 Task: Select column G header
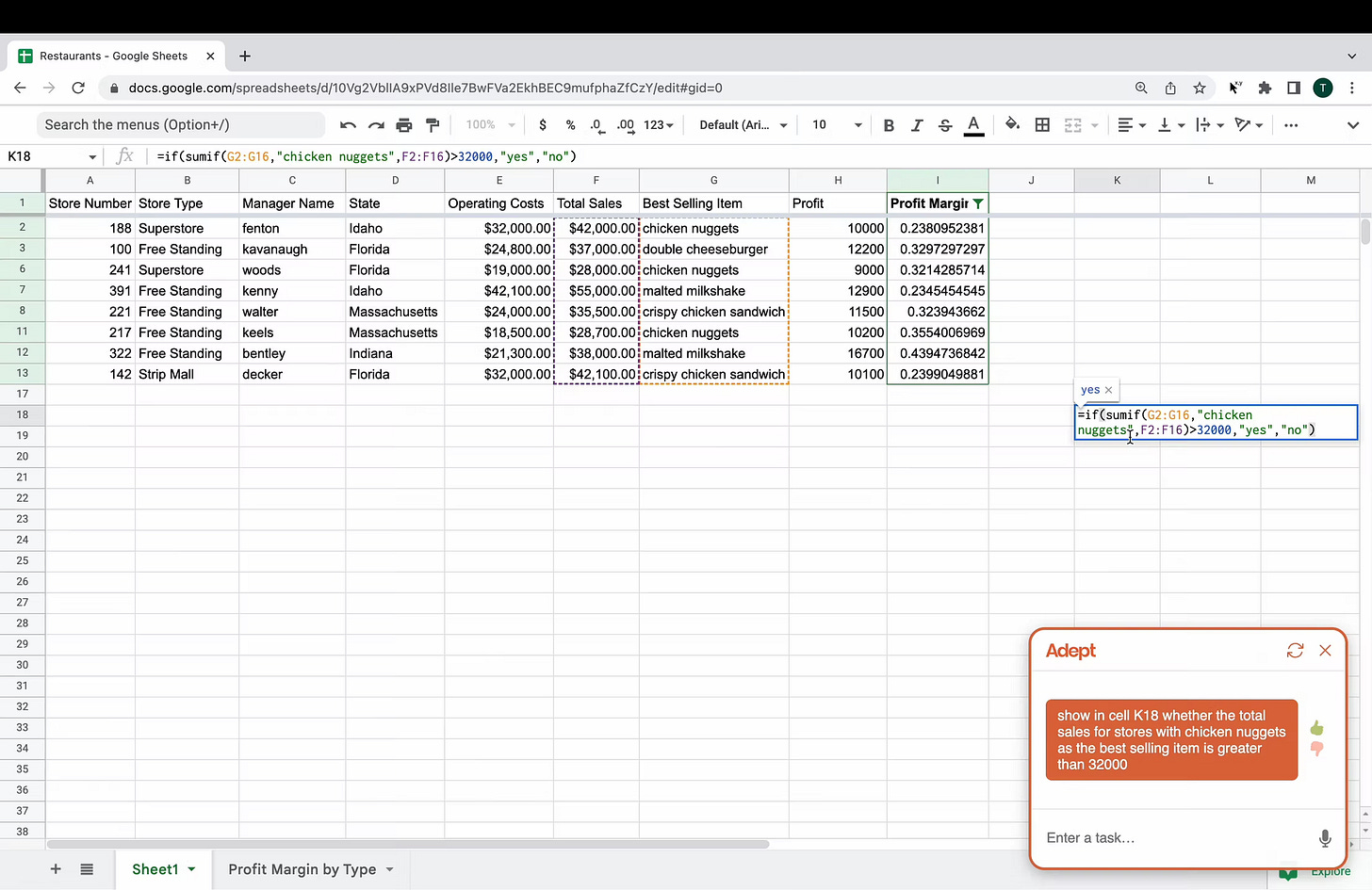pyautogui.click(x=714, y=180)
